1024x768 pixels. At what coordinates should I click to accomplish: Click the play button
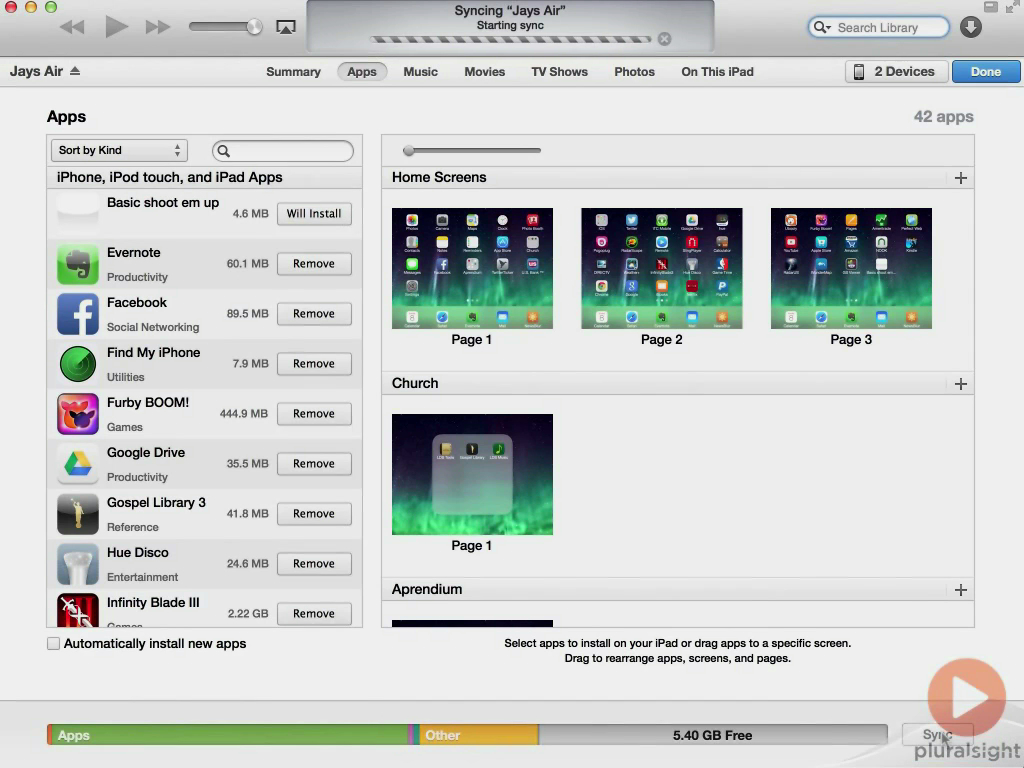pos(116,27)
